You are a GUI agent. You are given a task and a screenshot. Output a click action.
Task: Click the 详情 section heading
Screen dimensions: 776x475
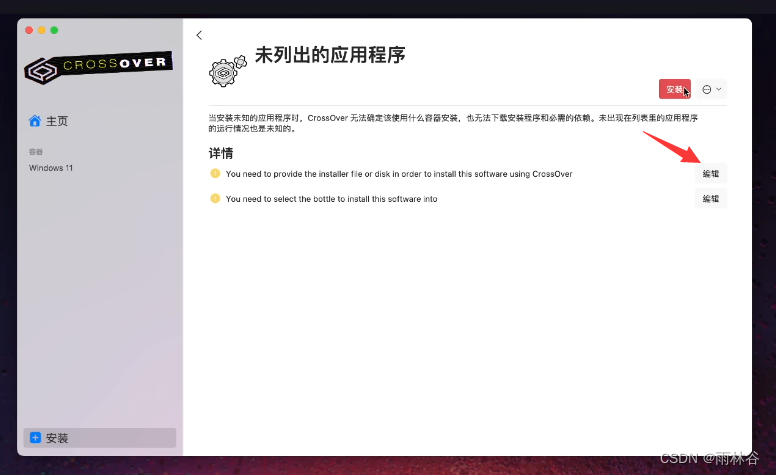[x=221, y=153]
